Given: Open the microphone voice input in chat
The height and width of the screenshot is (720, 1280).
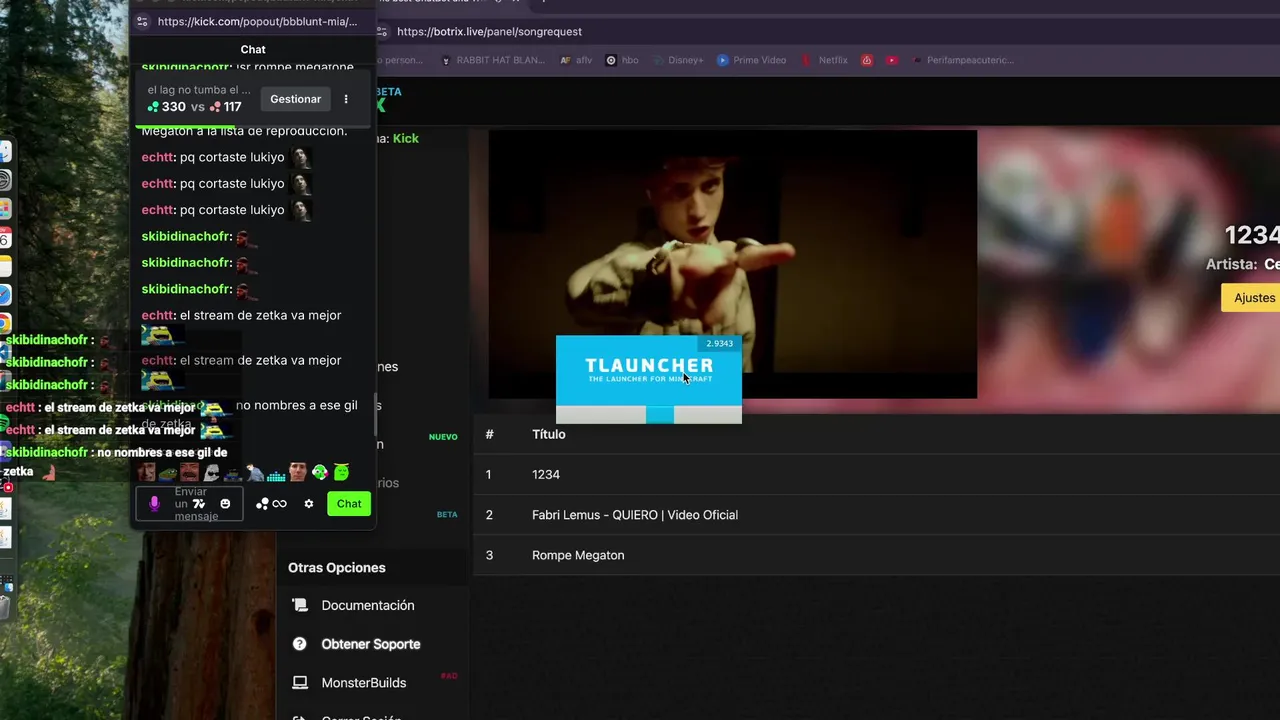Looking at the screenshot, I should 154,504.
